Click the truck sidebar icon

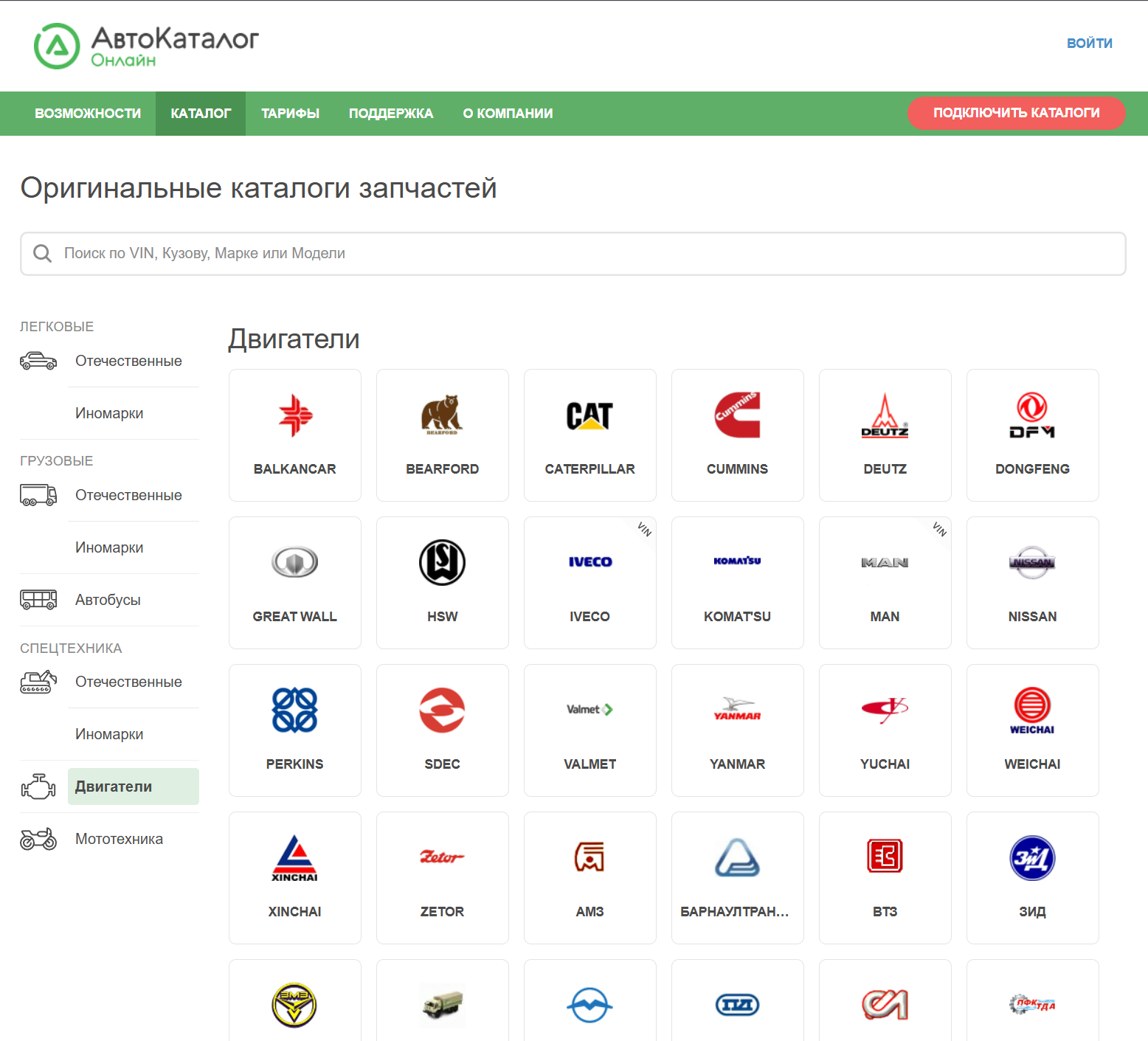pos(38,495)
